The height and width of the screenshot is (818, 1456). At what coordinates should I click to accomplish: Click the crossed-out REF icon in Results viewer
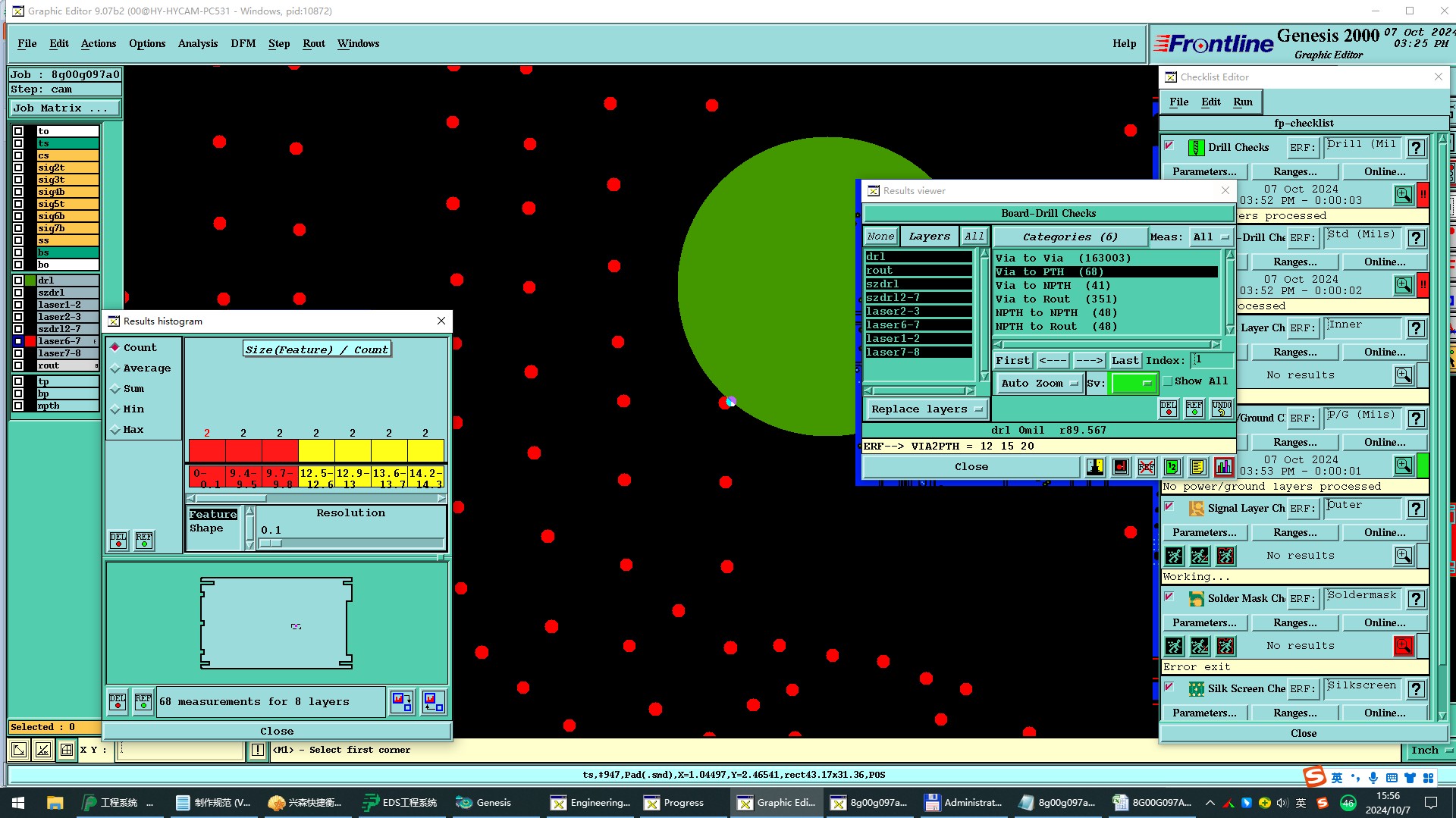[x=1146, y=467]
